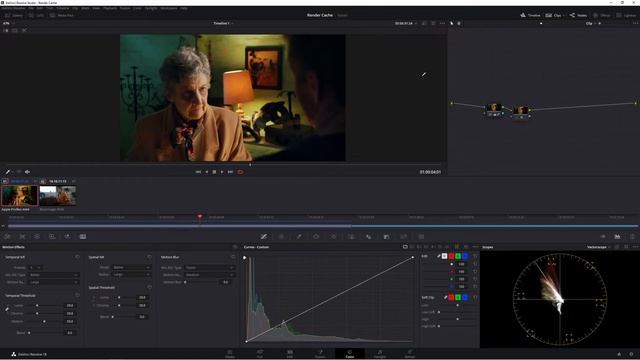Toggle curve channel ganging link
The height and width of the screenshot is (360, 640).
coord(439,256)
